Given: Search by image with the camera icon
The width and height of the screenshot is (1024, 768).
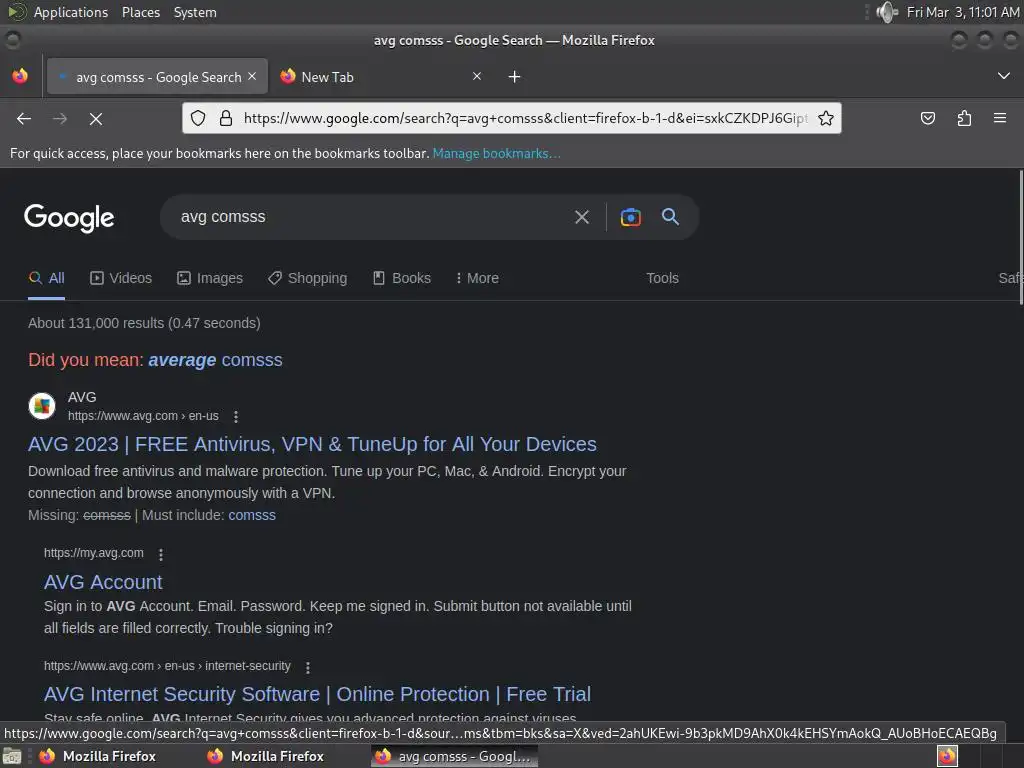Looking at the screenshot, I should coord(630,217).
